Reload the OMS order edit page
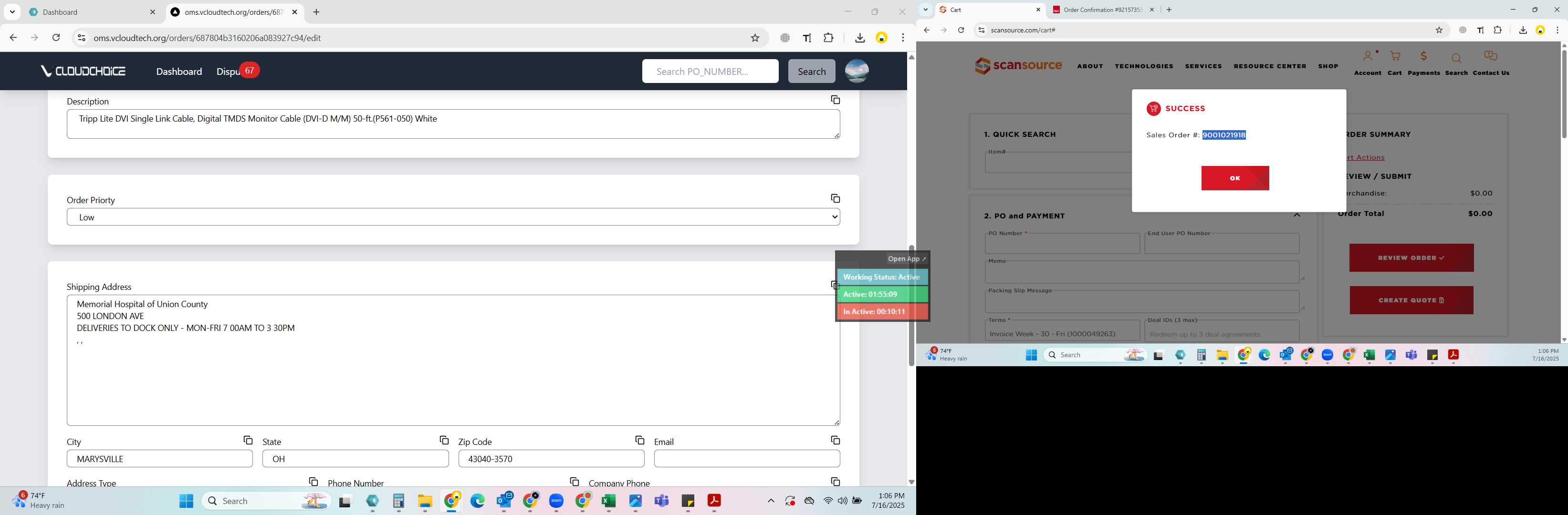 (x=56, y=38)
